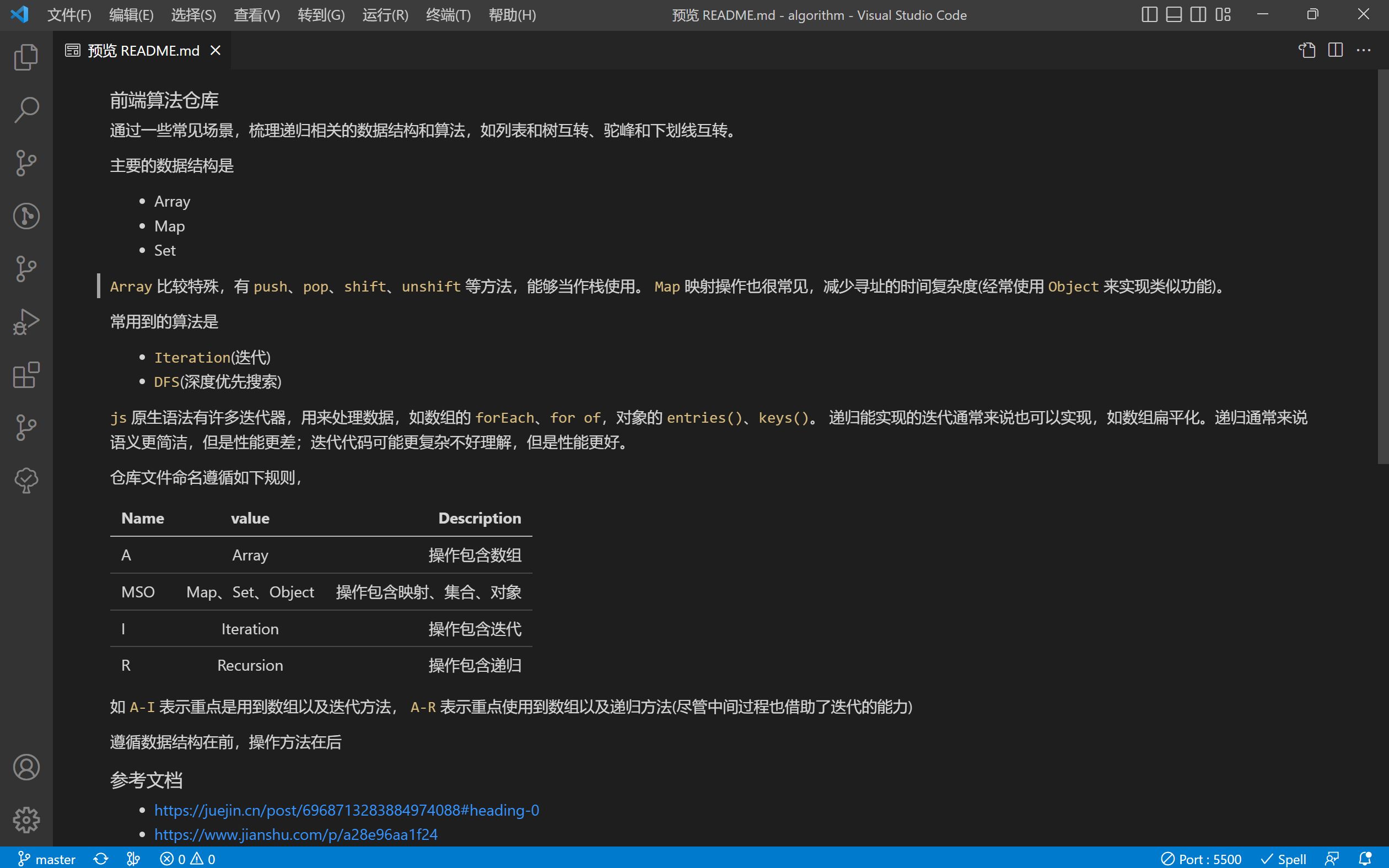Image resolution: width=1389 pixels, height=868 pixels.
Task: Open the 运行(R) menu
Action: [386, 15]
